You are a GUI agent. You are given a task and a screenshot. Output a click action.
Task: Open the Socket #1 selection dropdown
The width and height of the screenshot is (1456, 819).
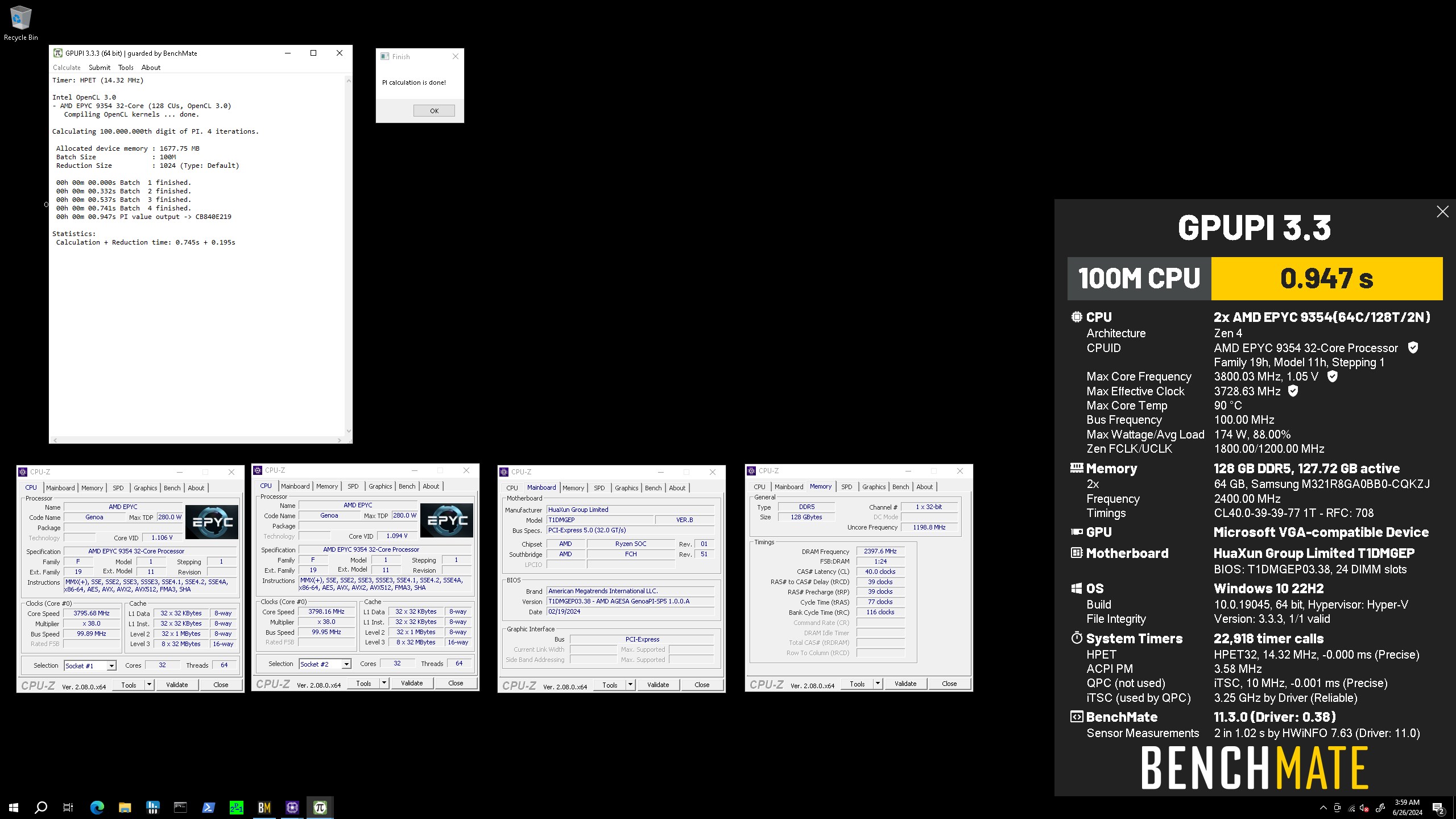[x=111, y=665]
